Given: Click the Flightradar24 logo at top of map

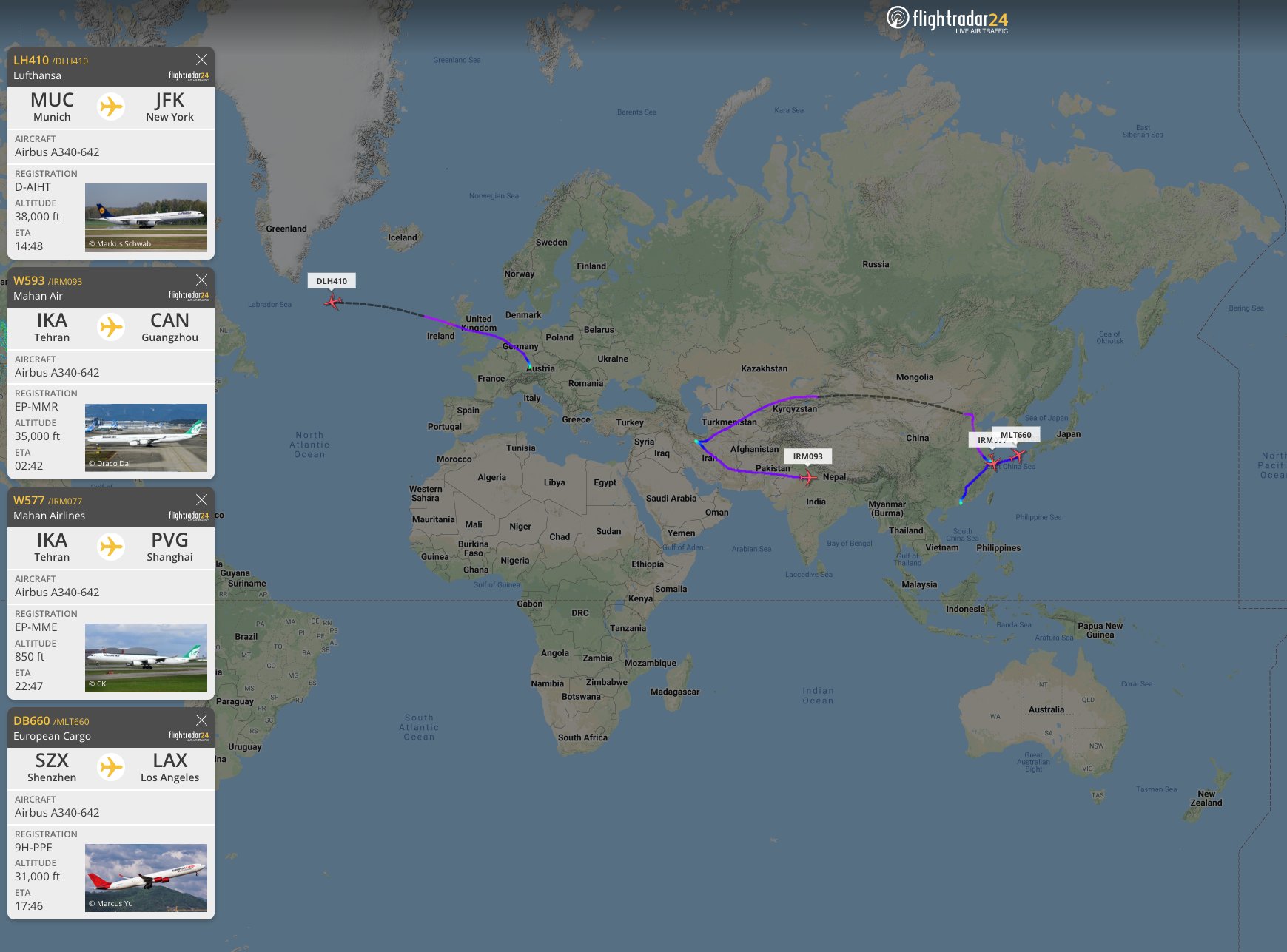Looking at the screenshot, I should click(x=947, y=19).
